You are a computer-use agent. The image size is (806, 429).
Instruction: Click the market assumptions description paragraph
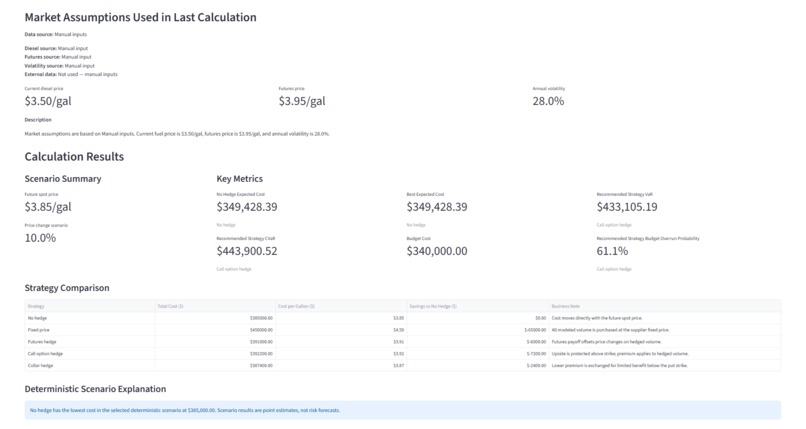click(x=177, y=134)
